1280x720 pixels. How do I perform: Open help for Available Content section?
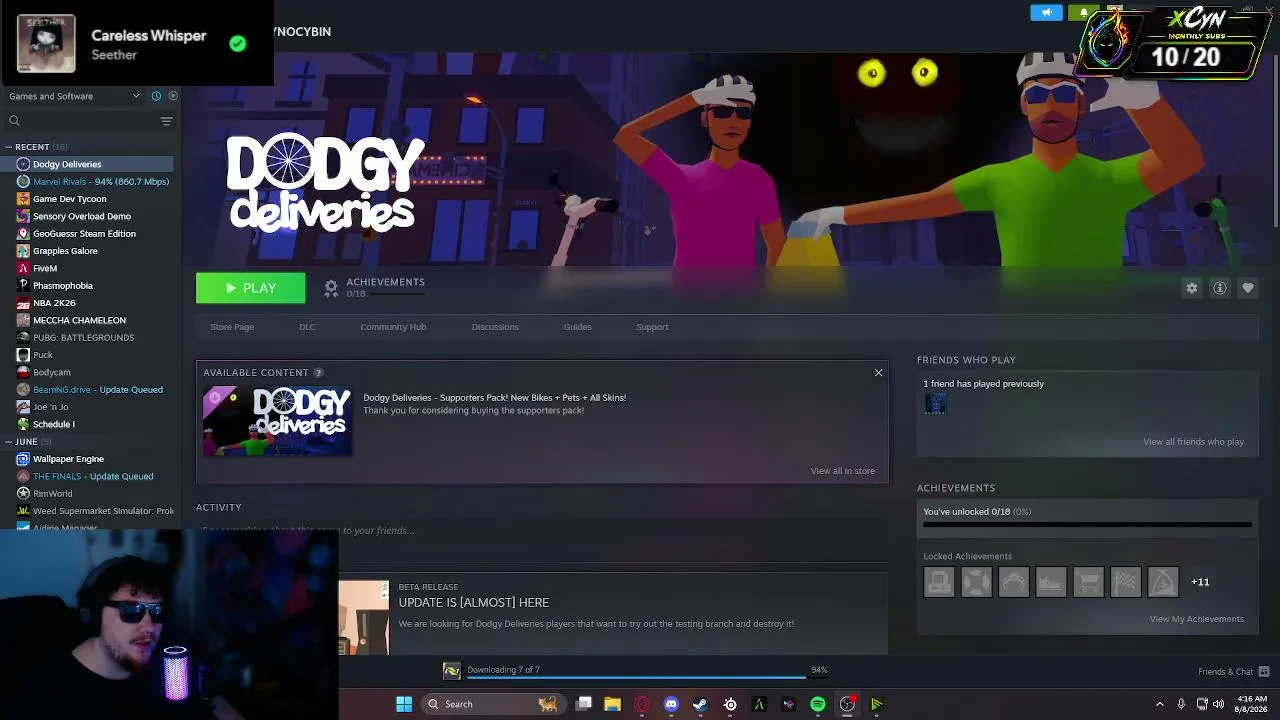coord(319,373)
